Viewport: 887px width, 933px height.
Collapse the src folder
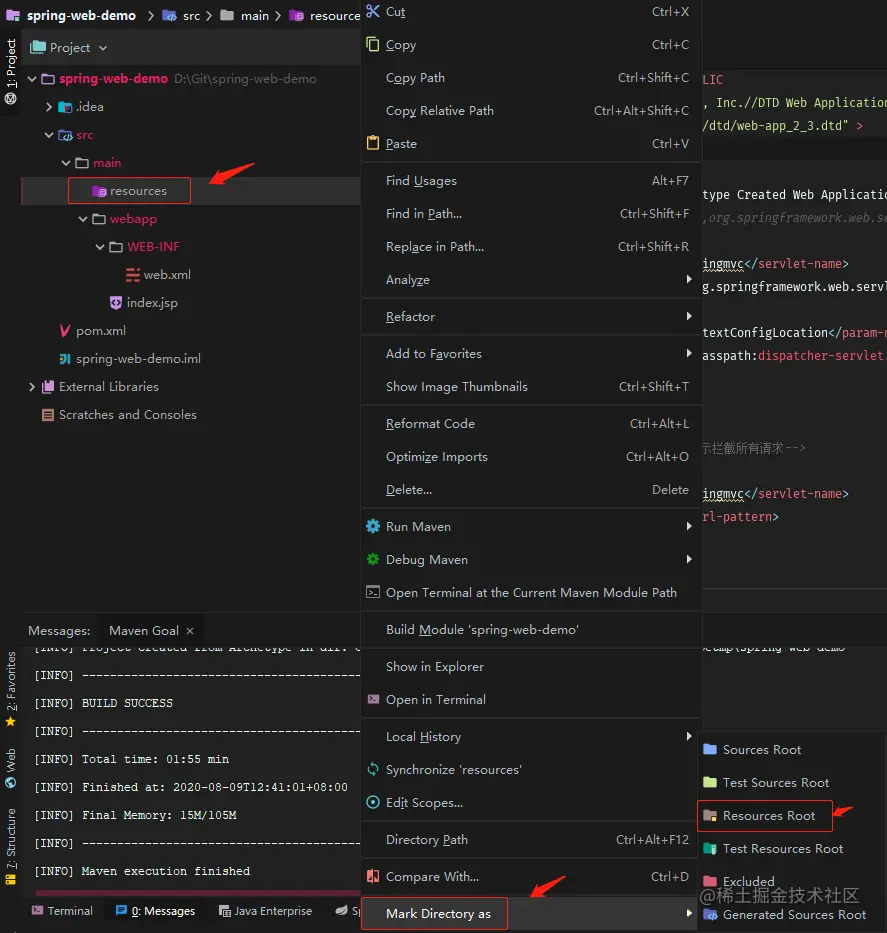(x=49, y=135)
